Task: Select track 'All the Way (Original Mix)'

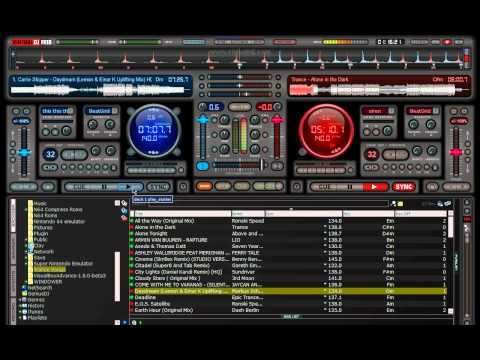Action: coord(288,221)
